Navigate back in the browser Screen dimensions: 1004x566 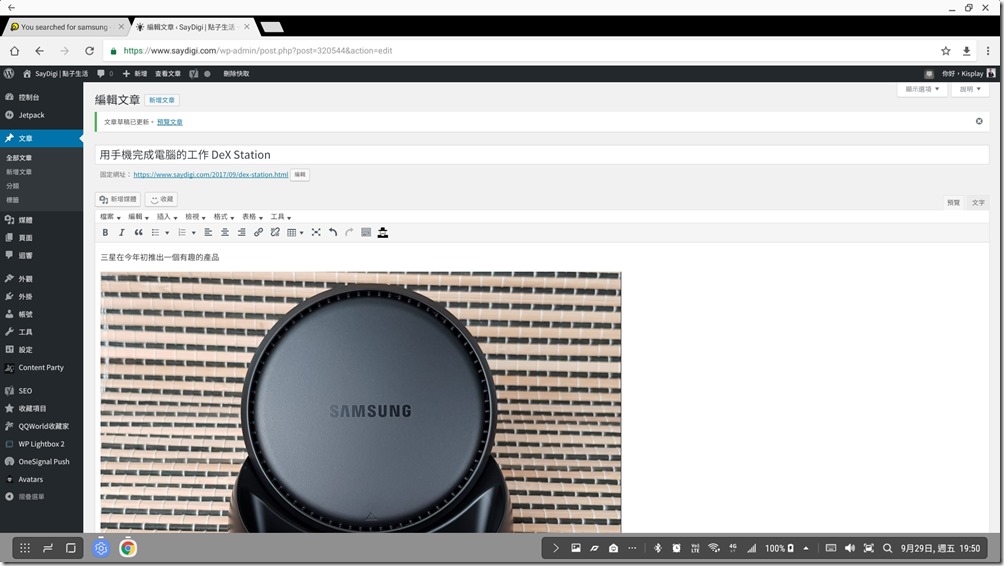pyautogui.click(x=40, y=51)
